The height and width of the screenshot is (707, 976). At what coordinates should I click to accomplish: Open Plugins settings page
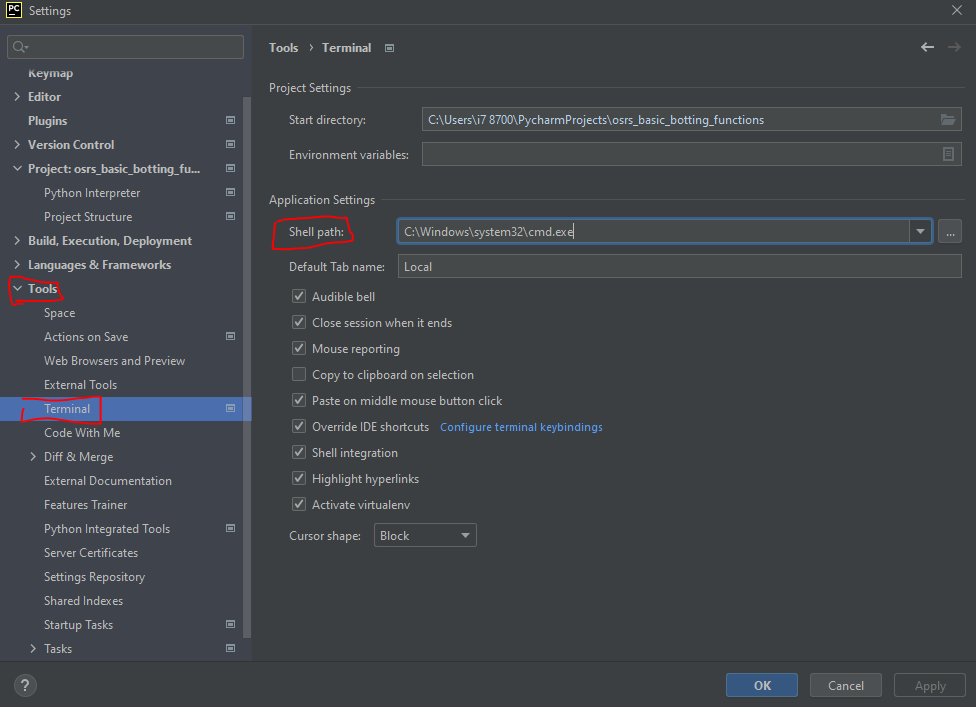47,121
